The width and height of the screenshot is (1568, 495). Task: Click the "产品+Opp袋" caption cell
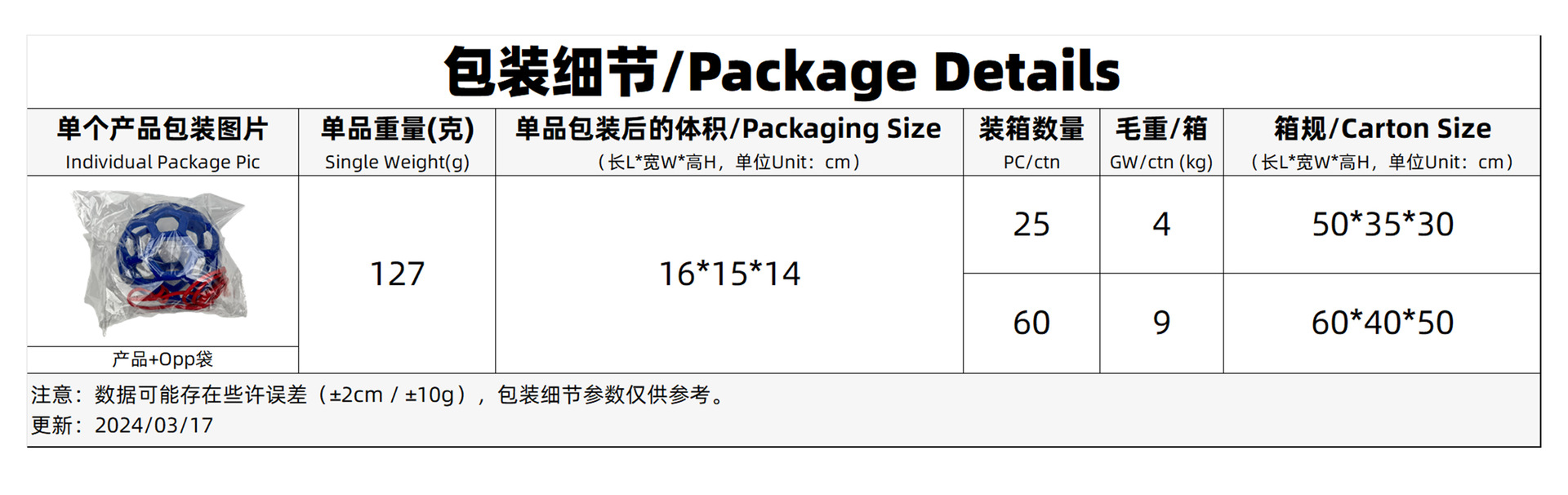click(163, 359)
